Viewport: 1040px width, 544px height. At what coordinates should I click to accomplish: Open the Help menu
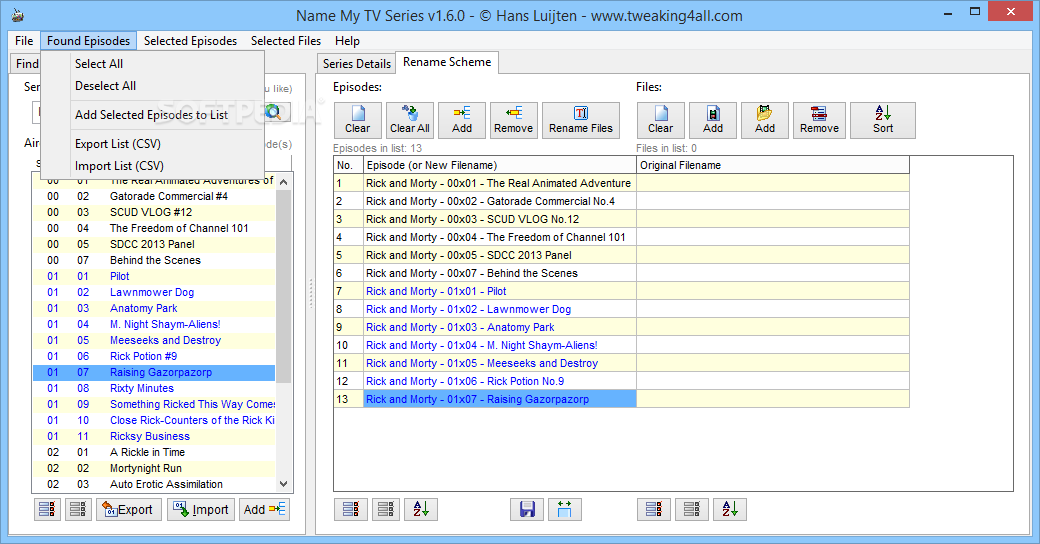click(x=347, y=41)
